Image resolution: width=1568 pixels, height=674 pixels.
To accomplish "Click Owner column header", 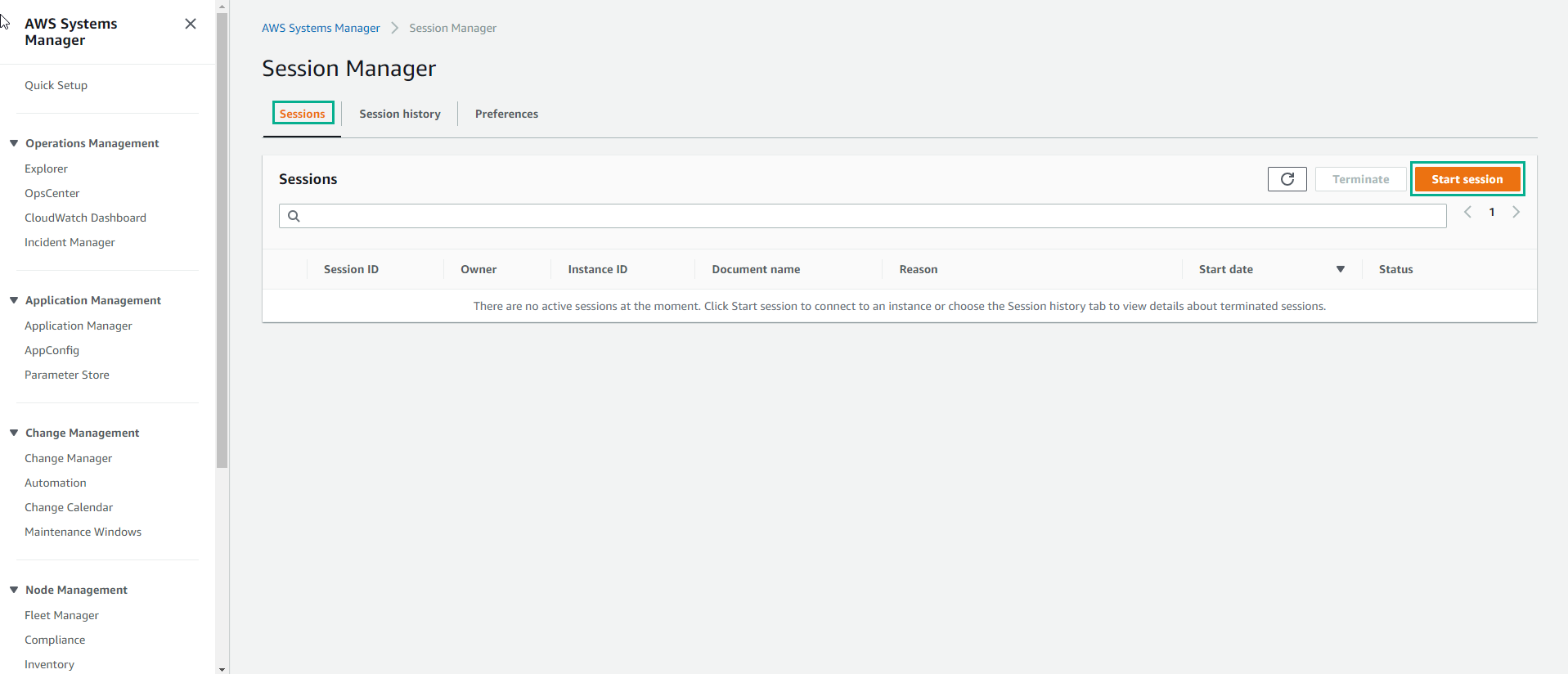I will (478, 269).
